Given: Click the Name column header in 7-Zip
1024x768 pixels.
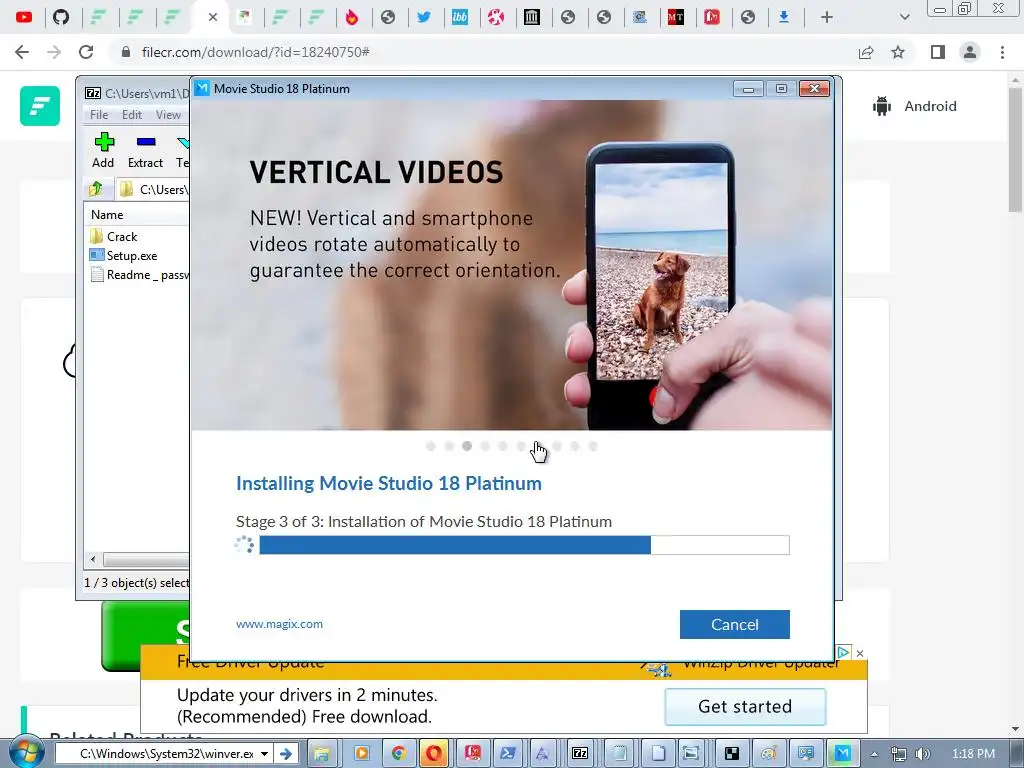Looking at the screenshot, I should coord(107,214).
